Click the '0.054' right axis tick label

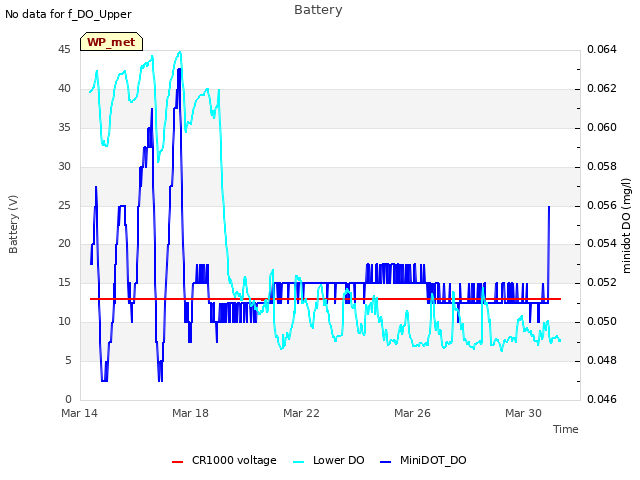[x=602, y=244]
